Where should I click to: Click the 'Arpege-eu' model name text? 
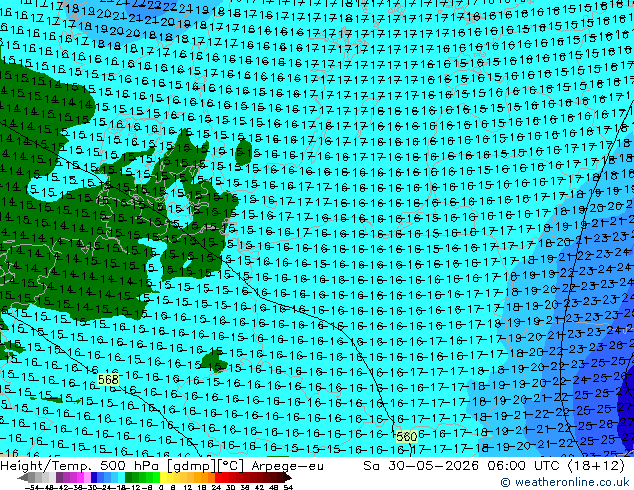(x=287, y=466)
